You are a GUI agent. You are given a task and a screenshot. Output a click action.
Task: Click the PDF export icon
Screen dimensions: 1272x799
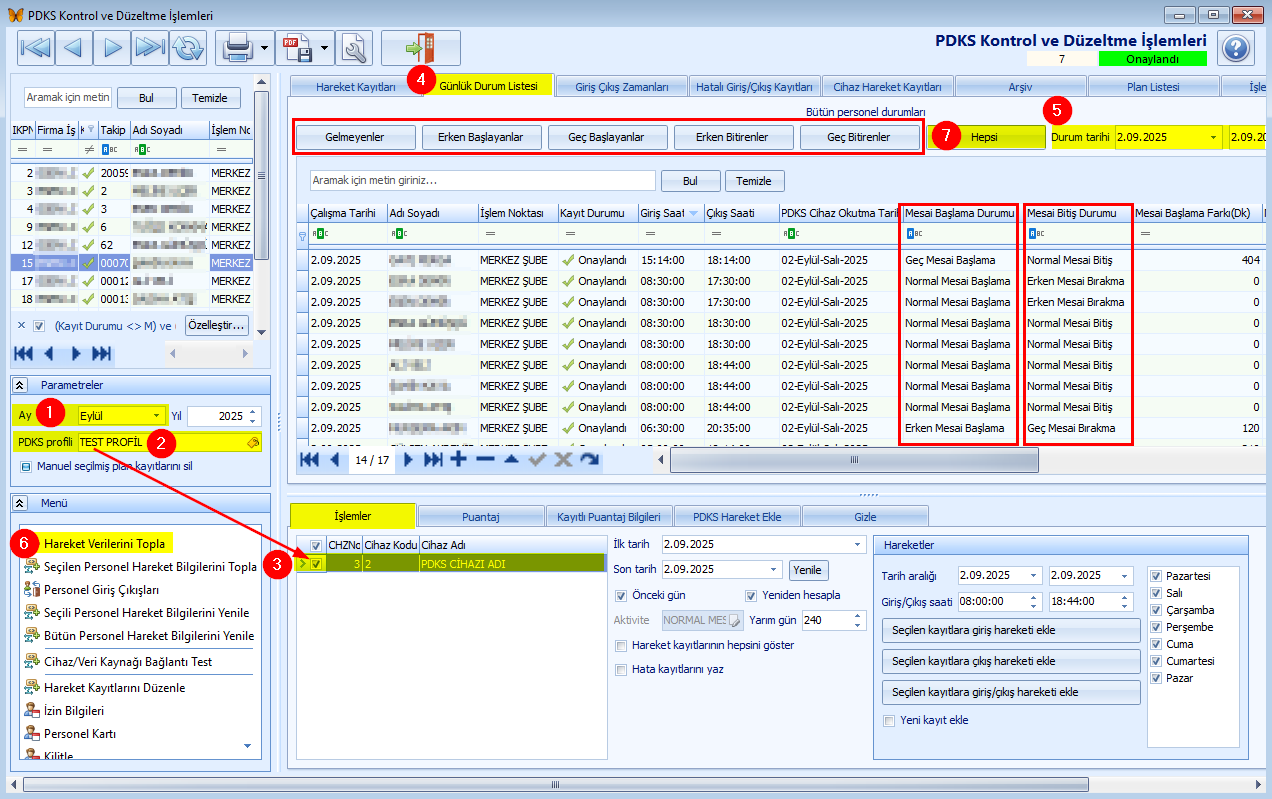coord(295,47)
